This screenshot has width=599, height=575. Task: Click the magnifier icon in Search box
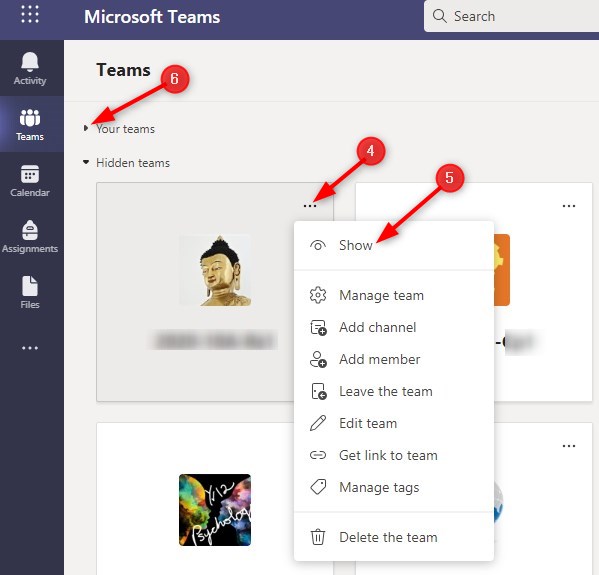point(439,16)
